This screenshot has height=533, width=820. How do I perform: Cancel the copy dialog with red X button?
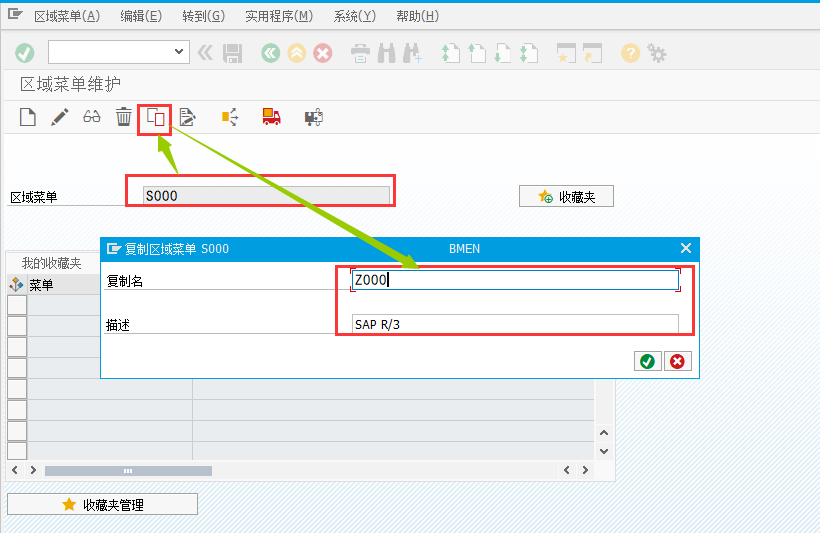(x=677, y=361)
